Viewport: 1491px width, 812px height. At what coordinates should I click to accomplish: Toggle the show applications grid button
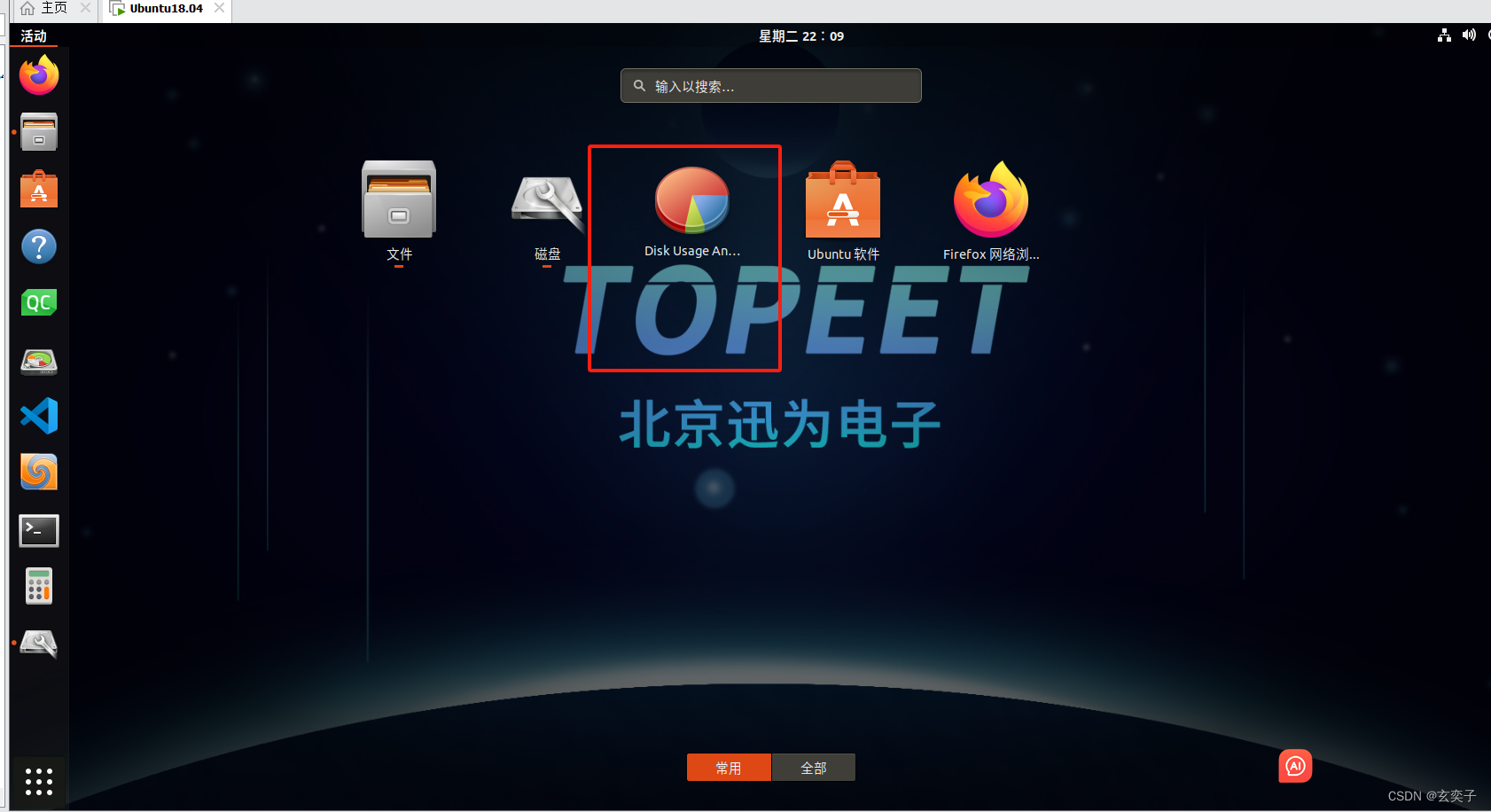tap(39, 781)
